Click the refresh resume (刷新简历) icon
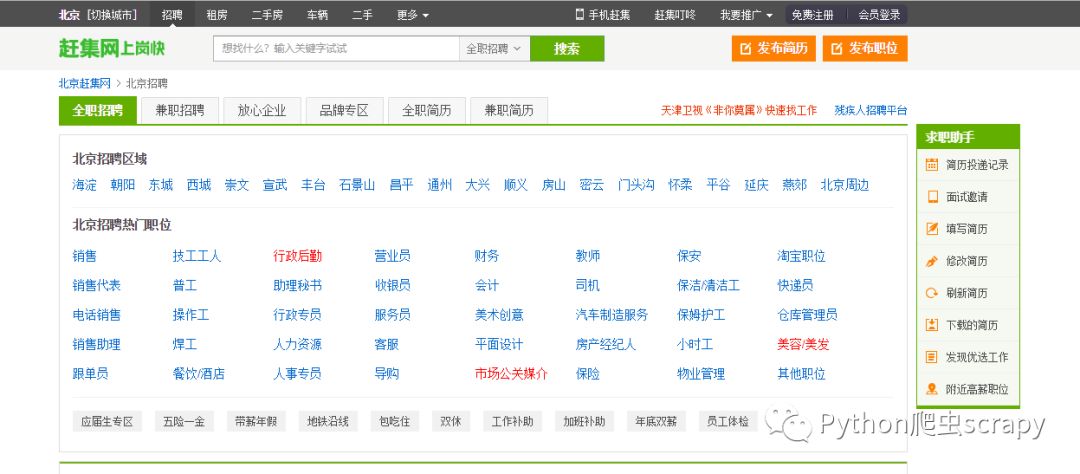Image resolution: width=1080 pixels, height=474 pixels. point(932,293)
